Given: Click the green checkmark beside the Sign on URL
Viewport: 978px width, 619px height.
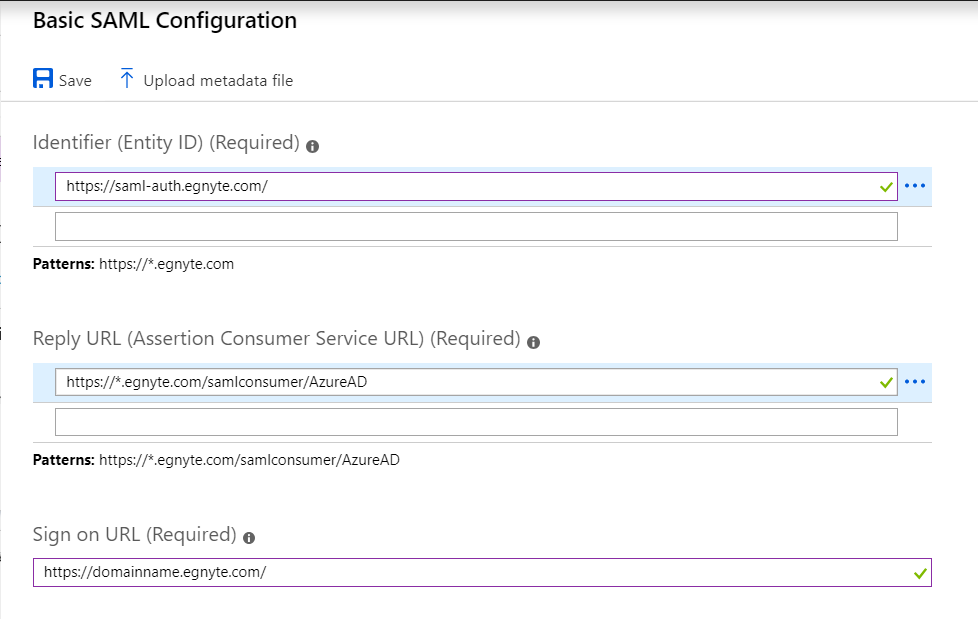Looking at the screenshot, I should click(x=919, y=572).
